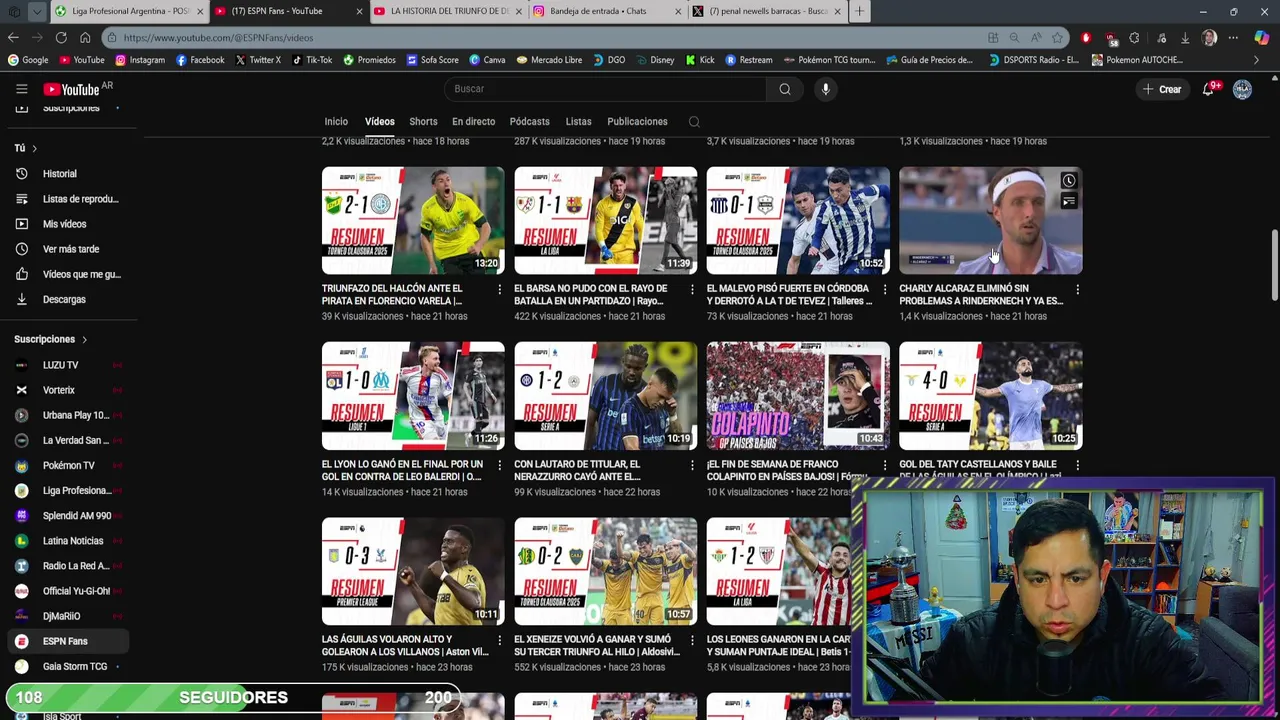Screen dimensions: 1280x720
Task: Go back in the browser
Action: (x=13, y=38)
